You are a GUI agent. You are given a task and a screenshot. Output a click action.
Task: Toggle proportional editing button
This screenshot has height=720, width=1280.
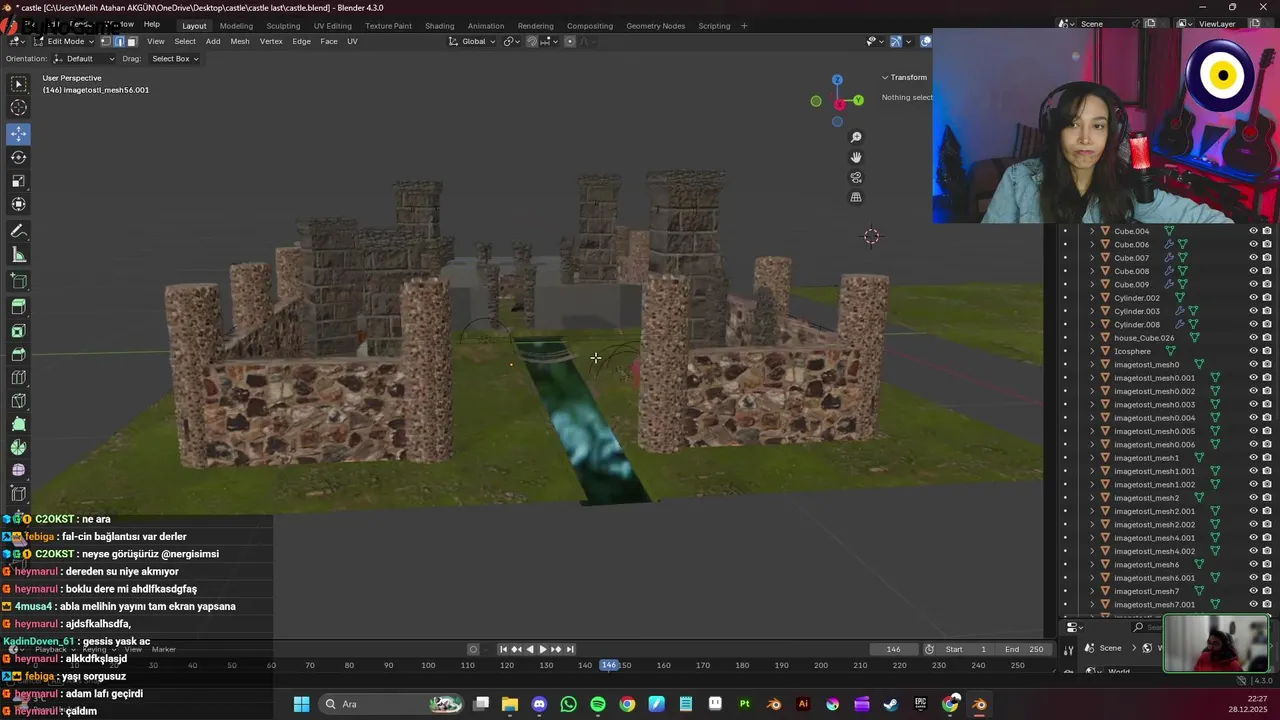pos(570,41)
